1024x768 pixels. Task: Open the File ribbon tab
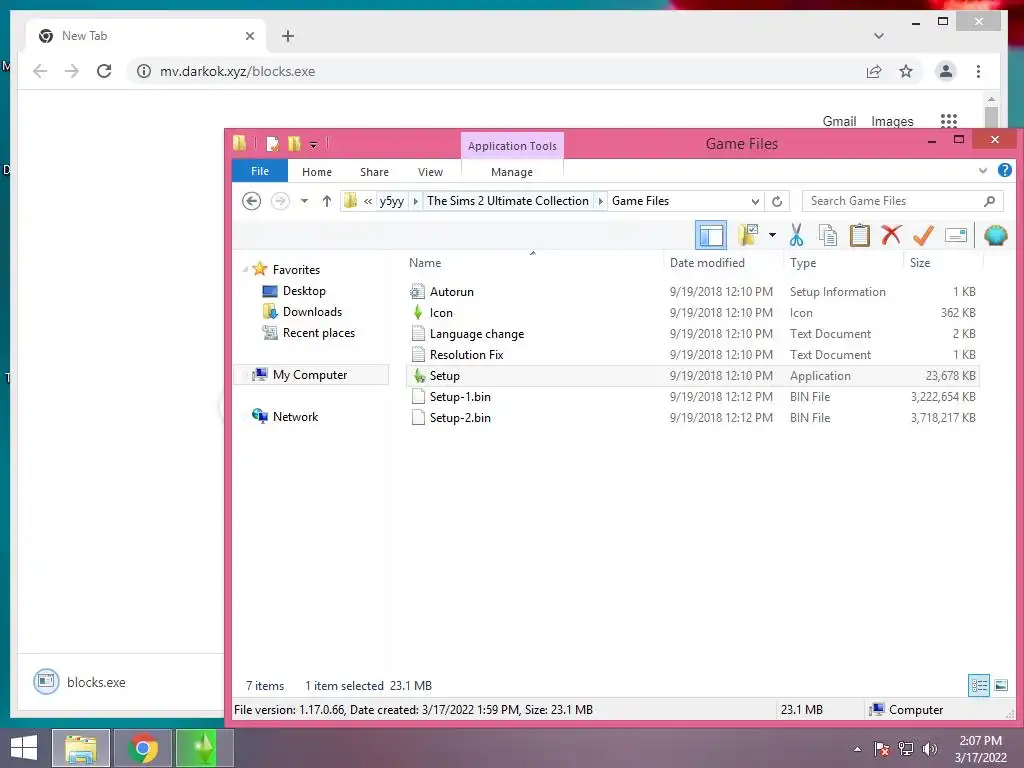coord(259,171)
